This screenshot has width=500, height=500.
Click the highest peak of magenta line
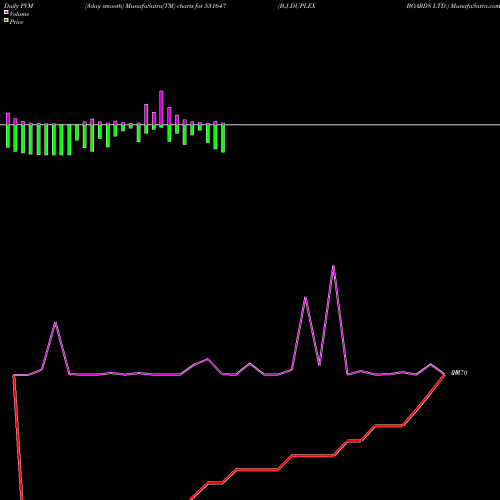click(333, 266)
